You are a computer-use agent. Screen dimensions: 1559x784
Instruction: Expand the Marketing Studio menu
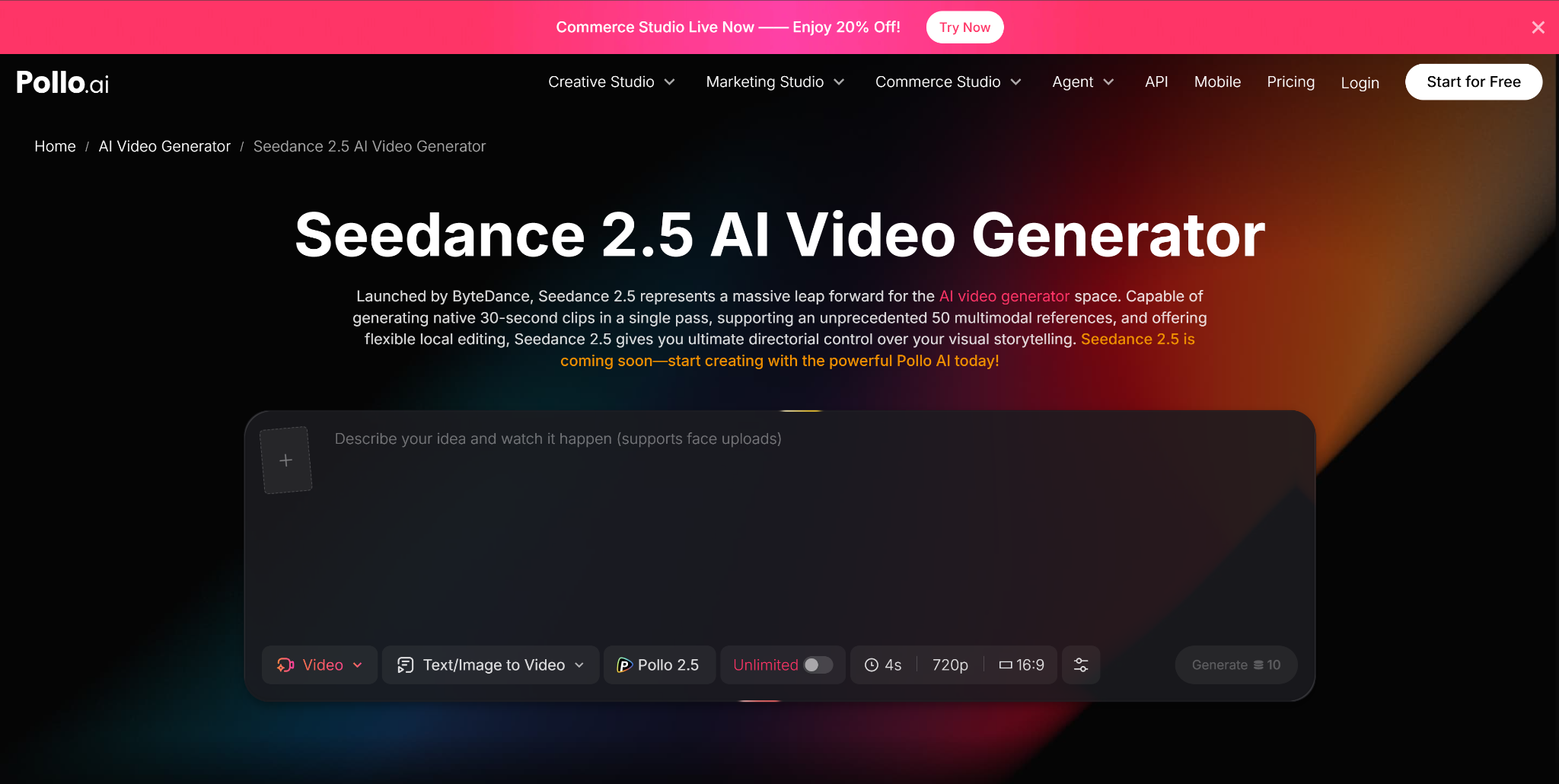tap(775, 81)
